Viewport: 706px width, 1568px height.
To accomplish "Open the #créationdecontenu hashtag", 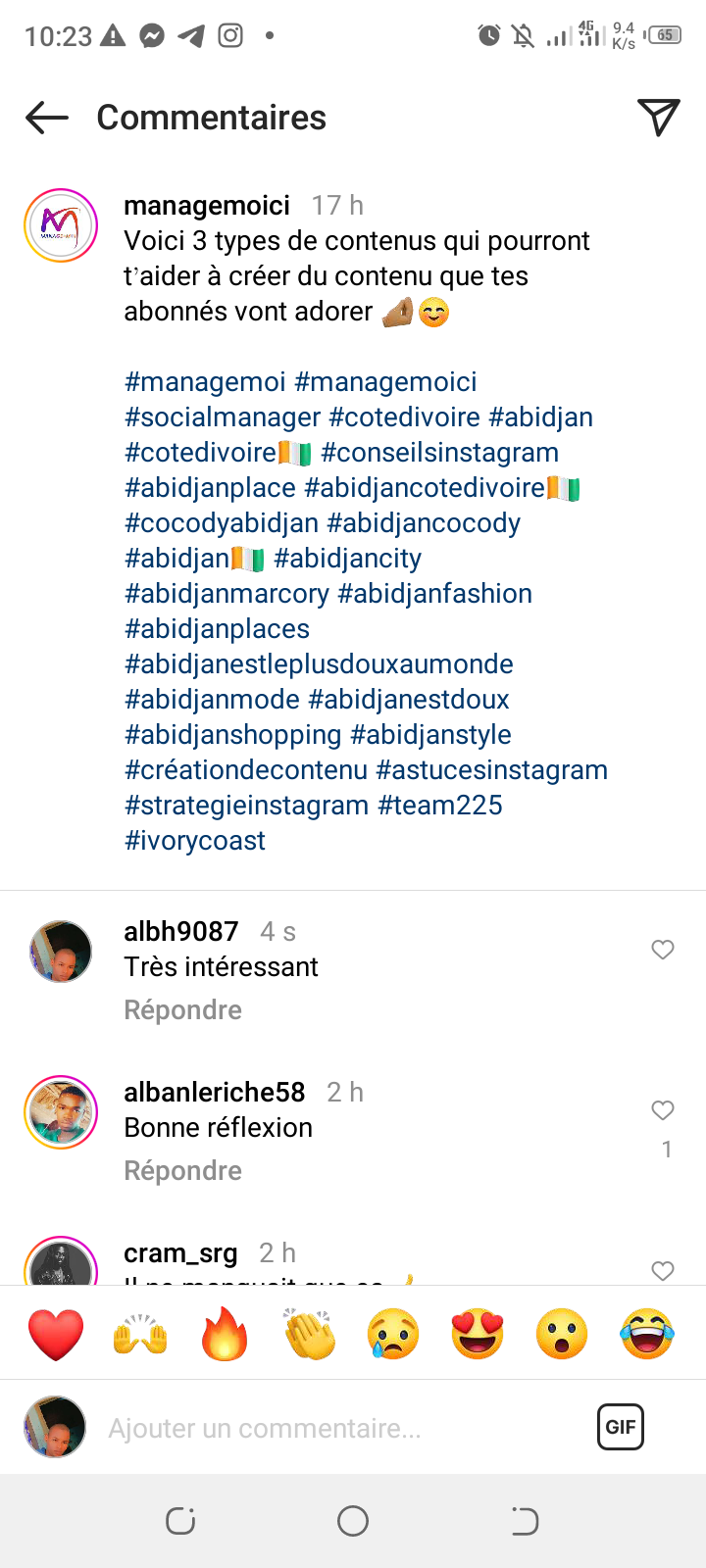I will [x=246, y=770].
